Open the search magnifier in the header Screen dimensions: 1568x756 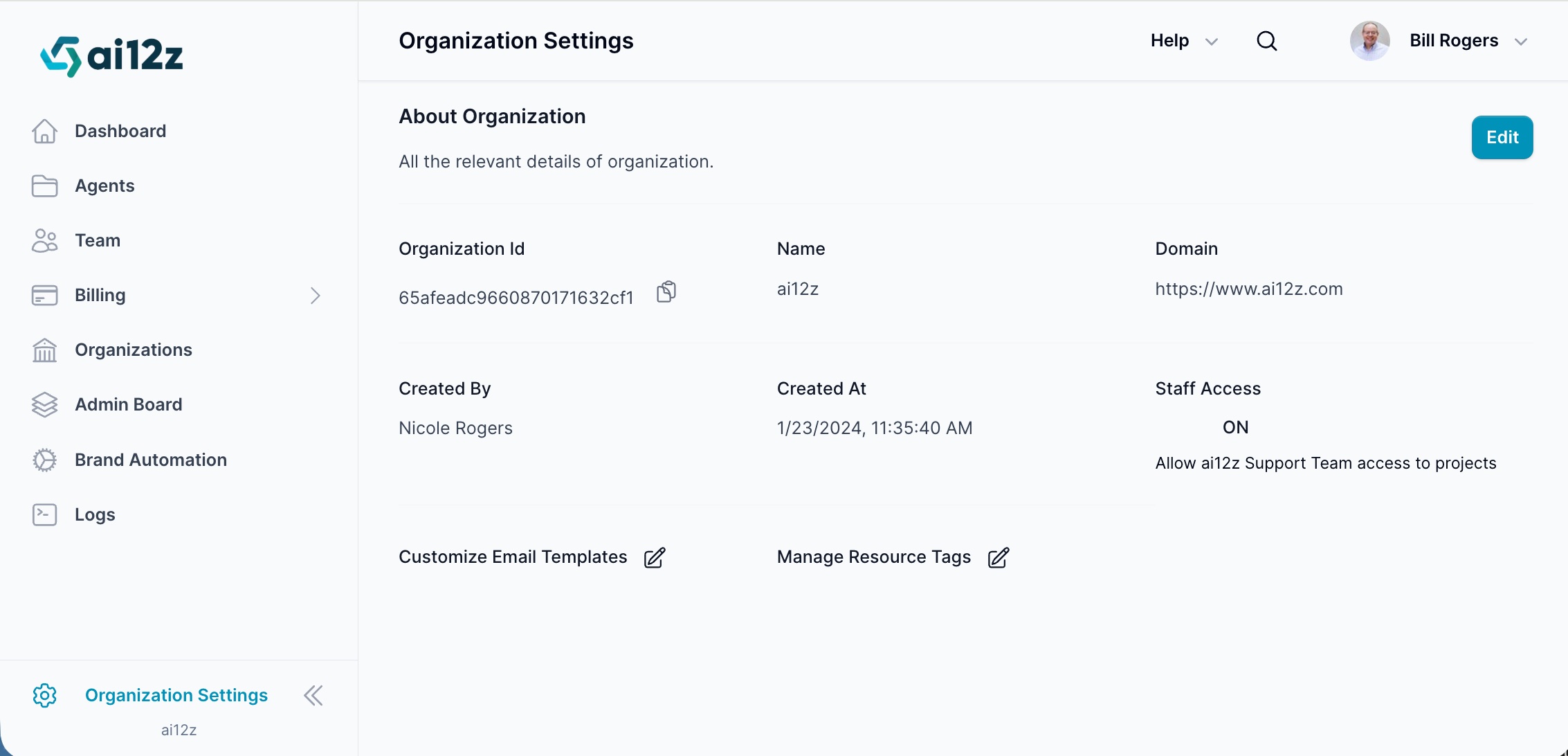pyautogui.click(x=1267, y=41)
